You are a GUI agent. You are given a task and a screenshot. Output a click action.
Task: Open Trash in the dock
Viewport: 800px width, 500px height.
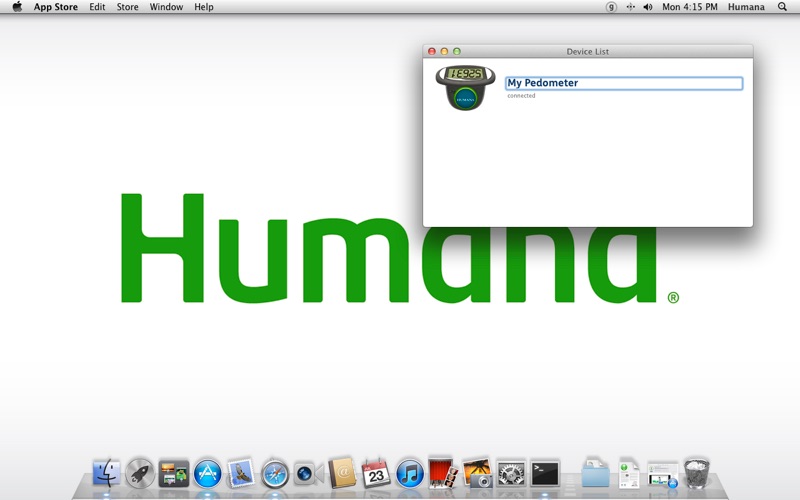[x=696, y=473]
